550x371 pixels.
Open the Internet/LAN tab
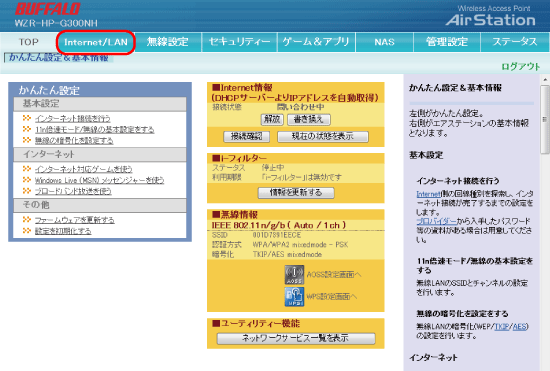(96, 42)
